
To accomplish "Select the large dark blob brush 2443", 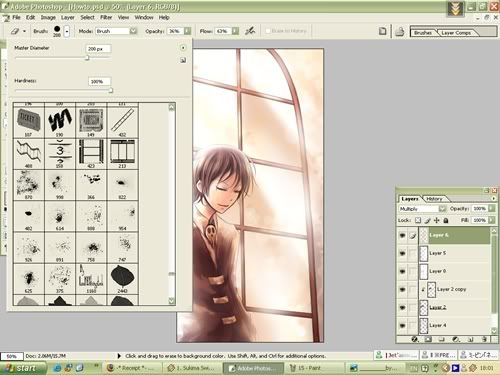I will (x=122, y=279).
